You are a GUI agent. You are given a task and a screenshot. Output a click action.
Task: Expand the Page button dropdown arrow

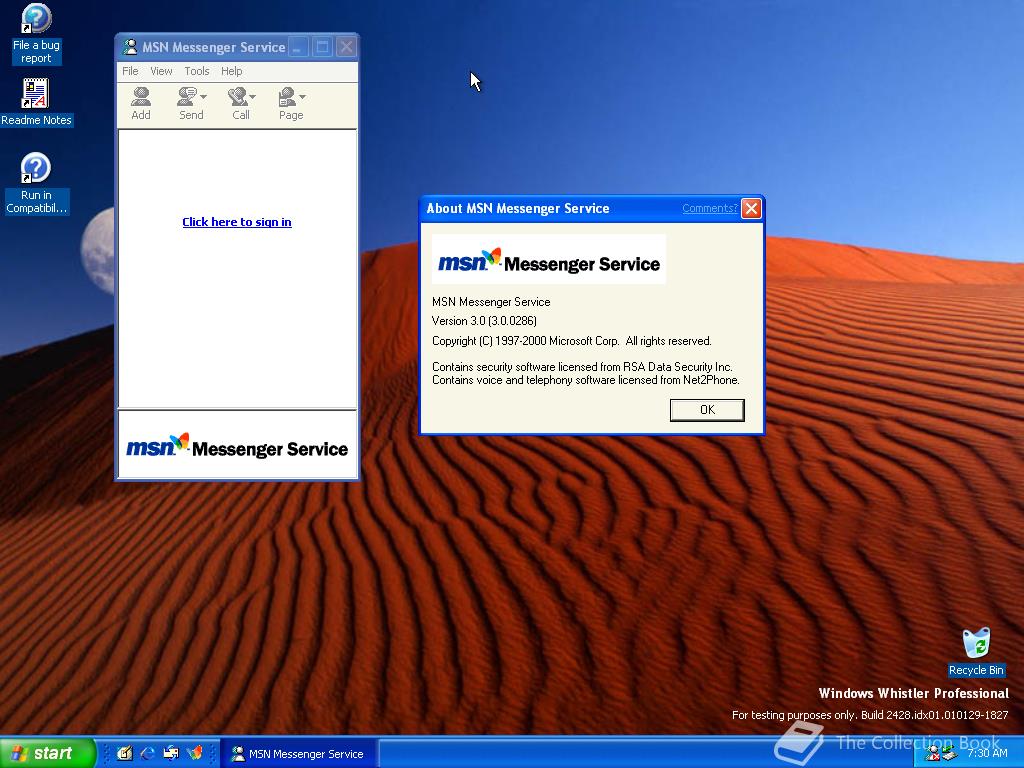tap(302, 97)
